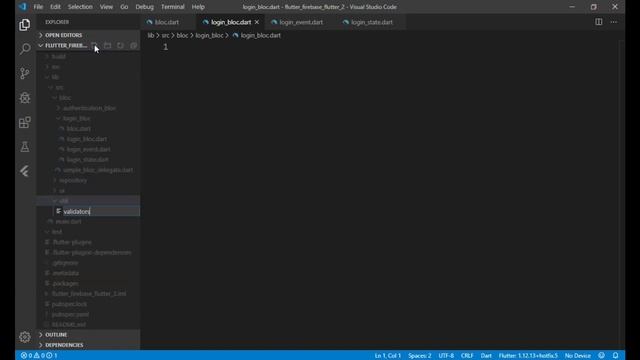Open the Search view in activity bar
This screenshot has width=640, height=360.
[24, 49]
